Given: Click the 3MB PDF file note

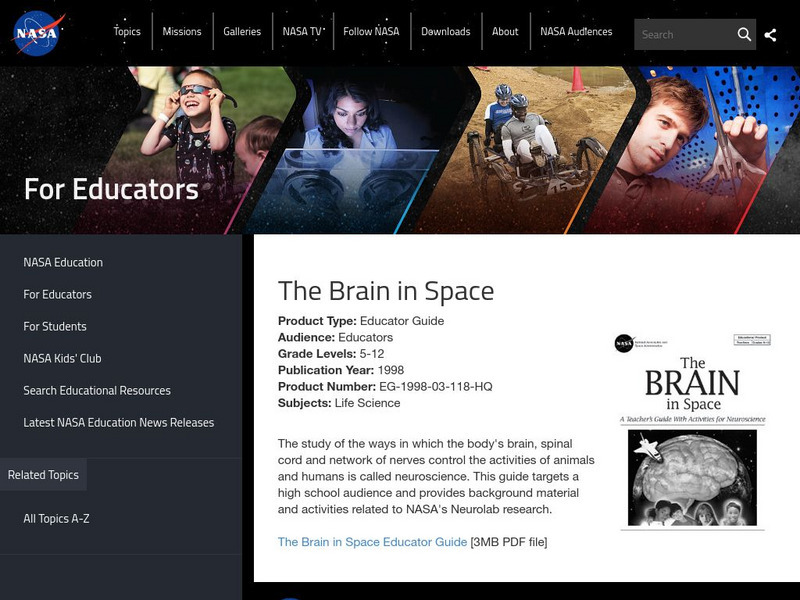Looking at the screenshot, I should click(509, 542).
